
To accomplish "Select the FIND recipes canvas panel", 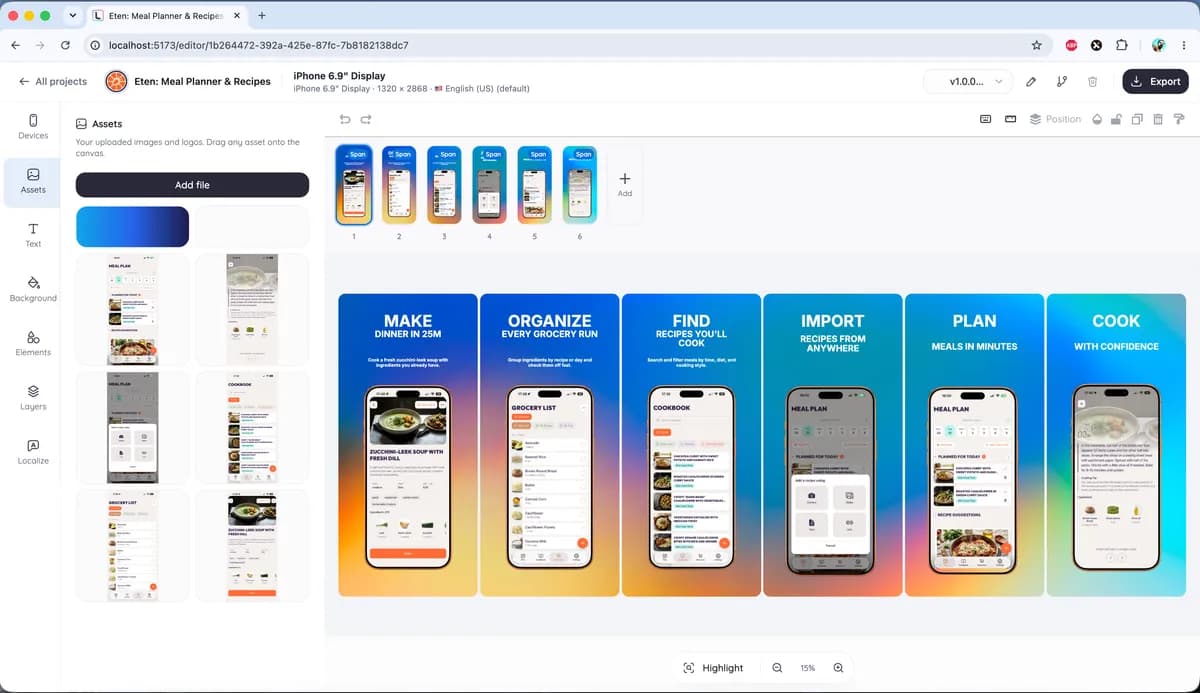I will click(691, 445).
